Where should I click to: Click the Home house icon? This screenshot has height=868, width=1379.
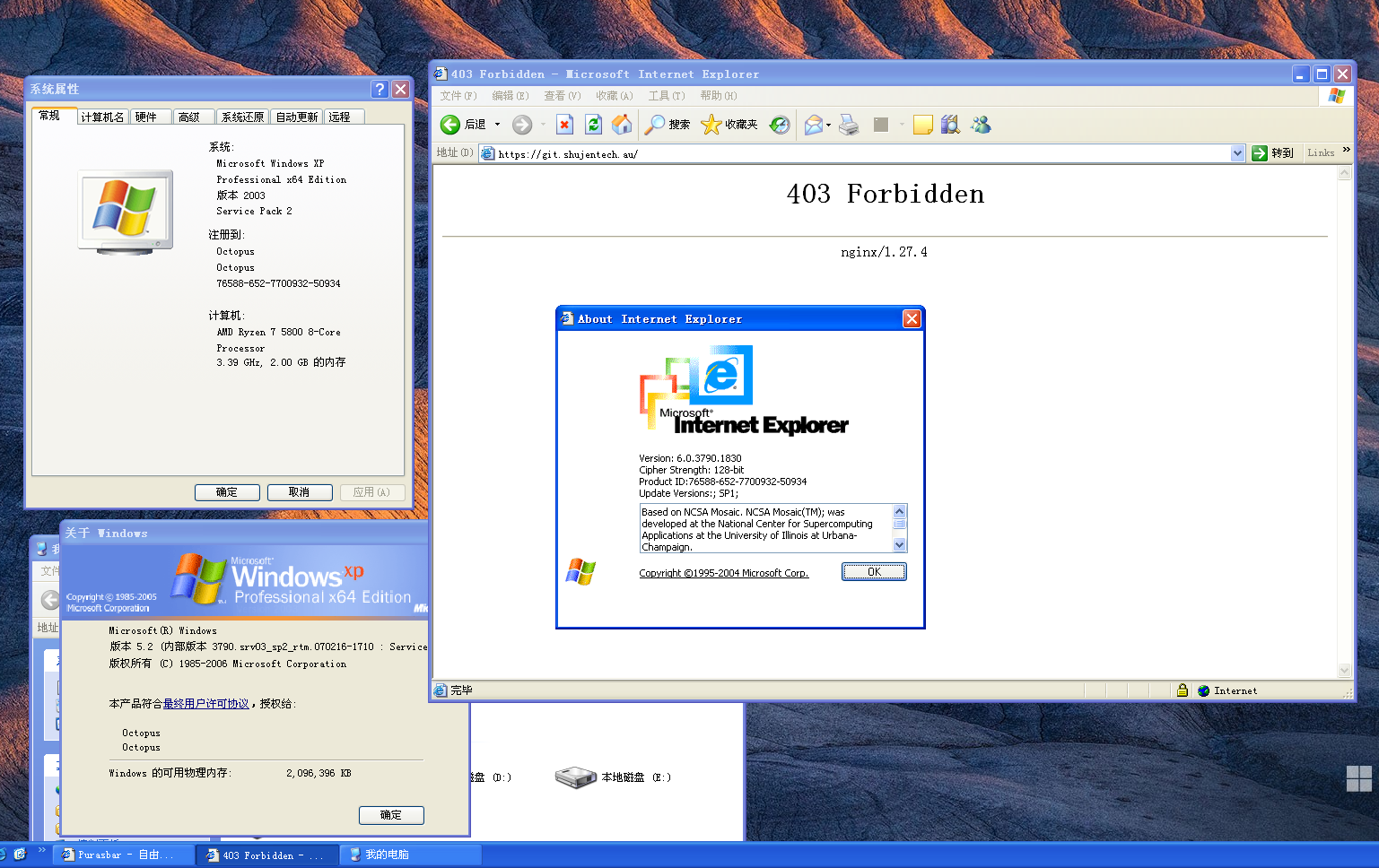pyautogui.click(x=622, y=125)
